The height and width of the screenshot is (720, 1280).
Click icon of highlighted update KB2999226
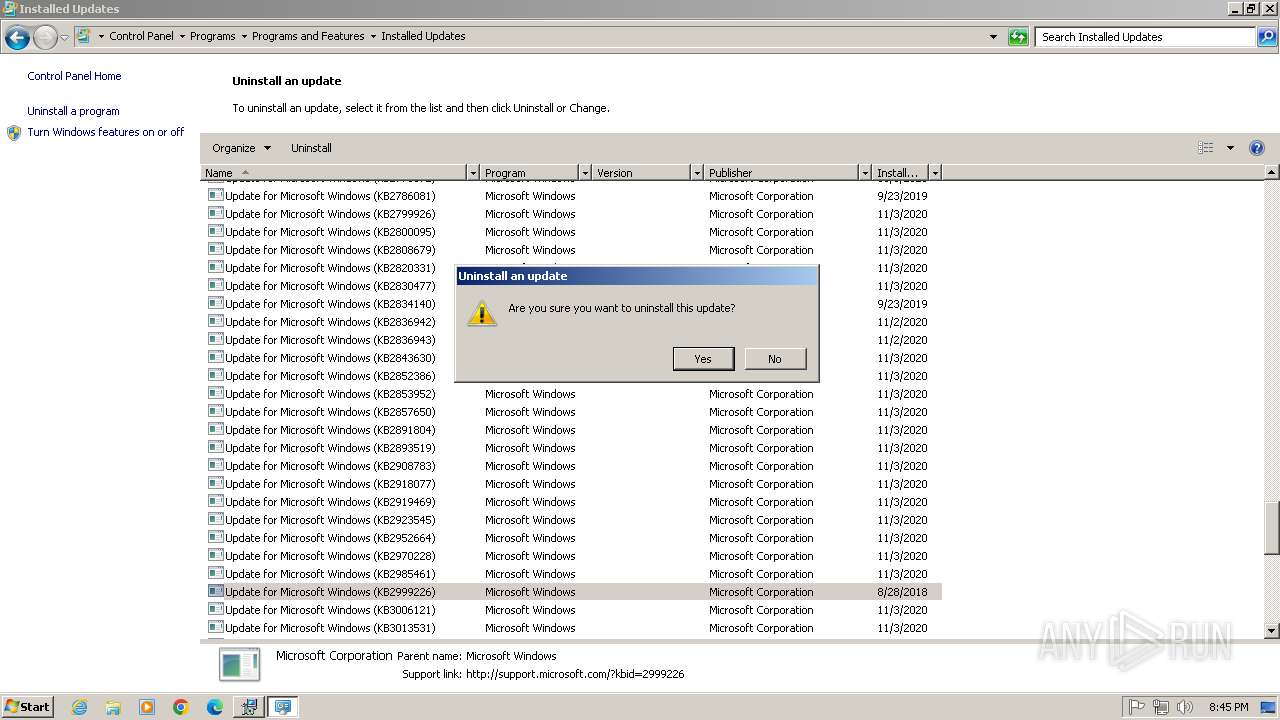(215, 591)
